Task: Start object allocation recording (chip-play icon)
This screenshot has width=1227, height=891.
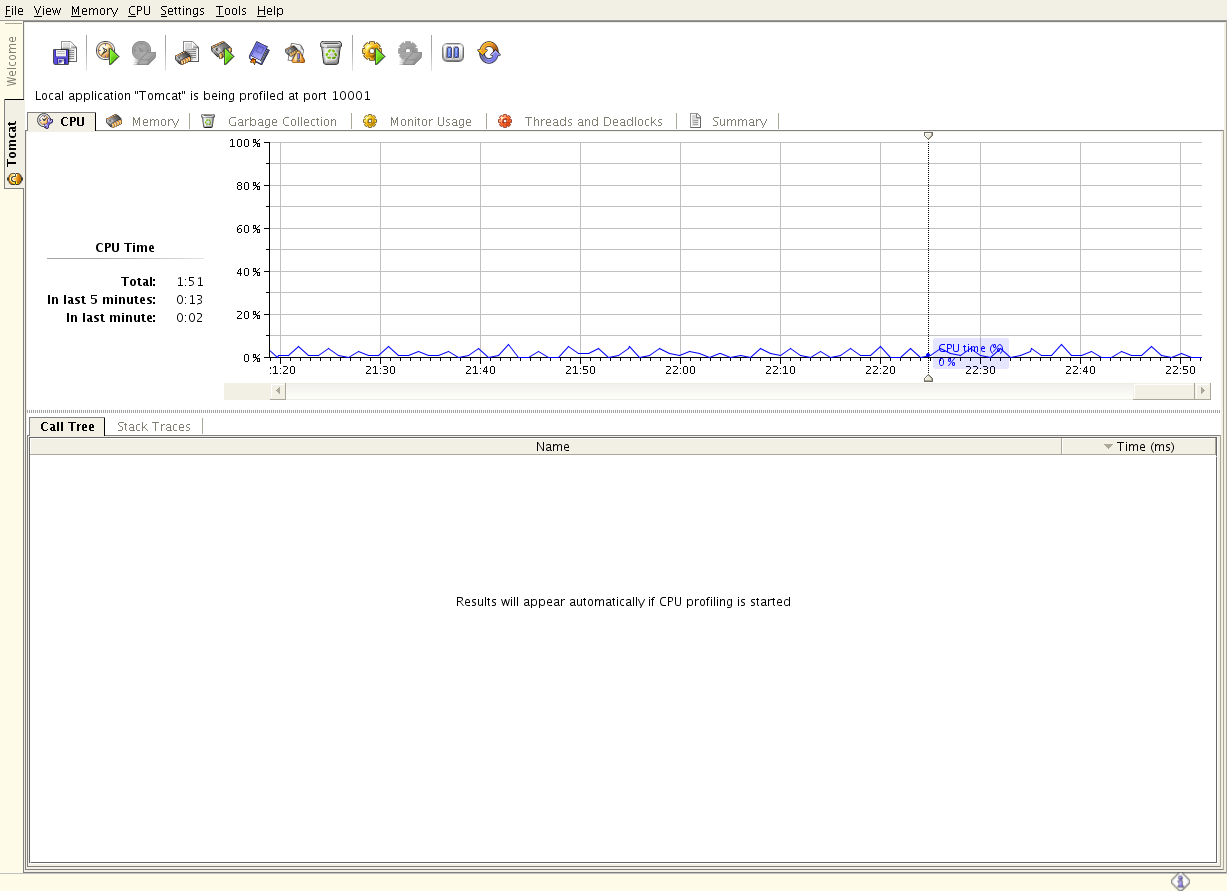Action: point(223,53)
